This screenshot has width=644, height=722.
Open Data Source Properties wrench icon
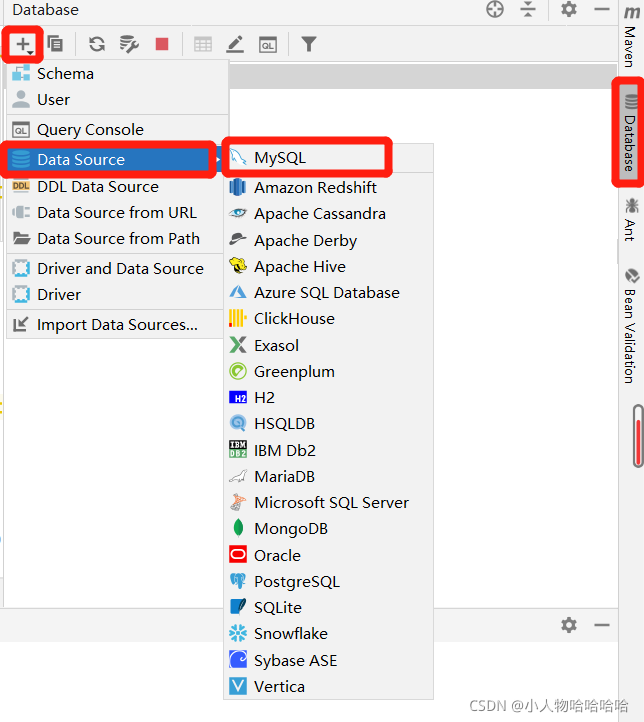(129, 44)
